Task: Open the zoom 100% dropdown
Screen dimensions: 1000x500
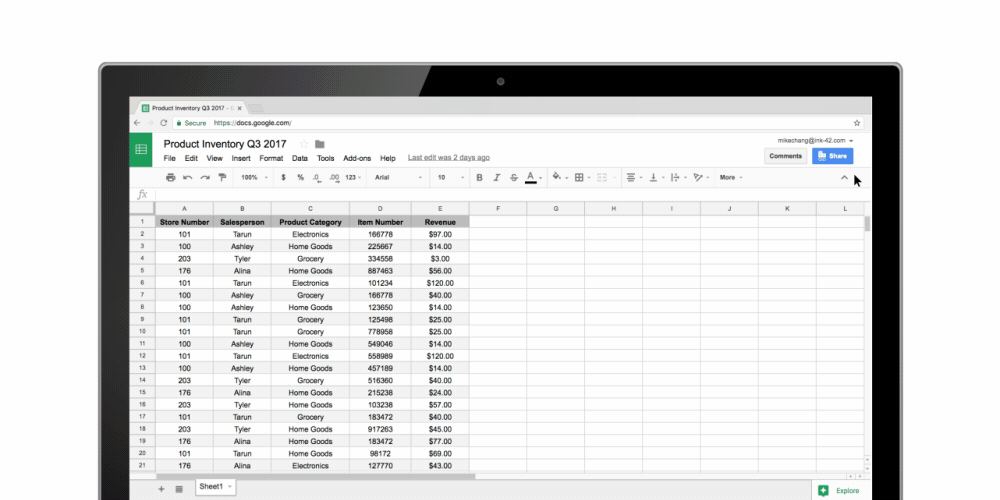Action: [251, 177]
